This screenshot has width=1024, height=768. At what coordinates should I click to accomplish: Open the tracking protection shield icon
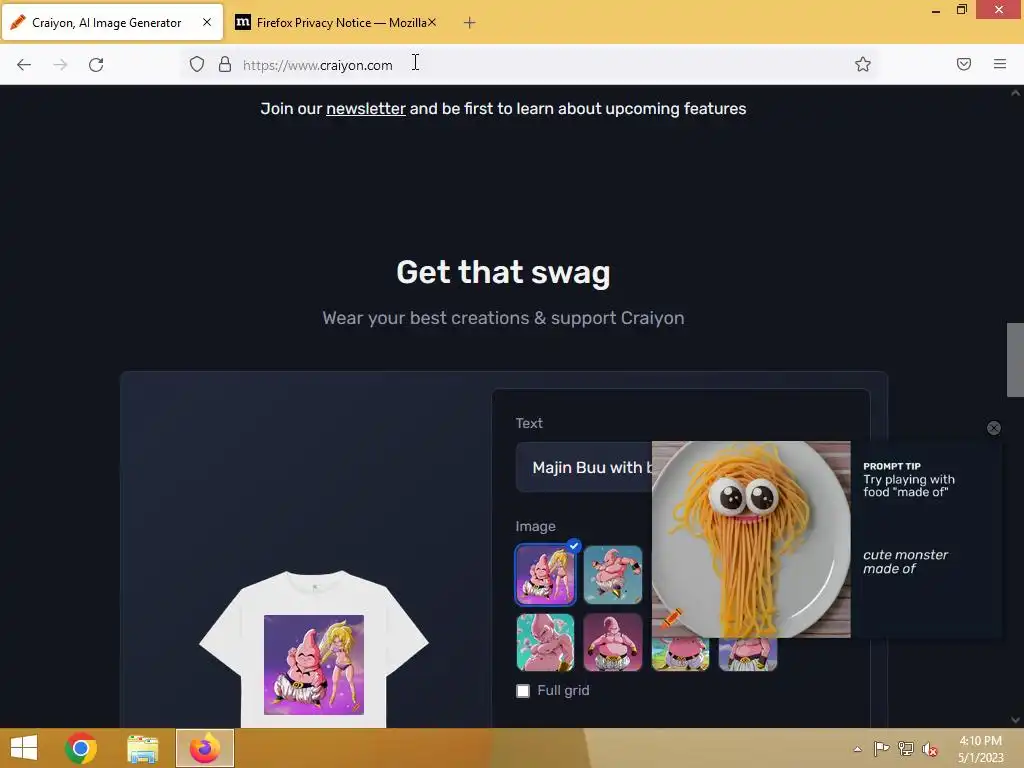pyautogui.click(x=197, y=64)
